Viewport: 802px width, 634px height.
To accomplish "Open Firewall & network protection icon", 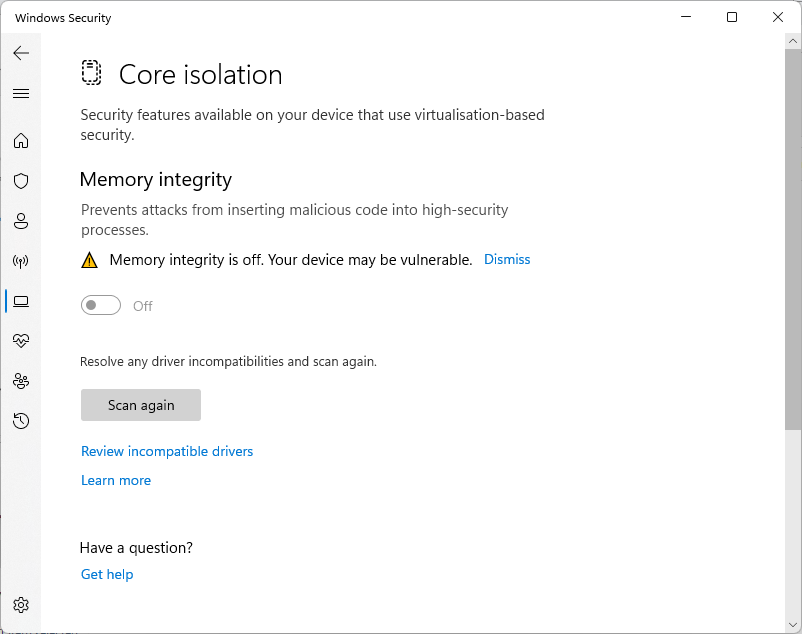I will point(21,261).
